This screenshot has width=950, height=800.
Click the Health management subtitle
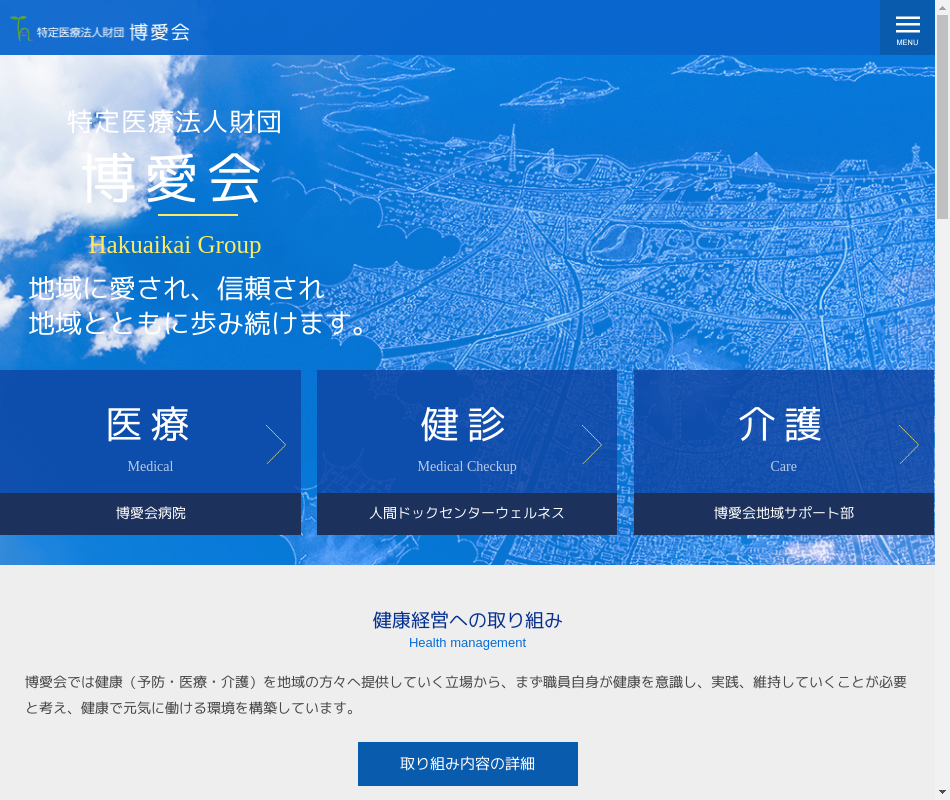[x=467, y=643]
